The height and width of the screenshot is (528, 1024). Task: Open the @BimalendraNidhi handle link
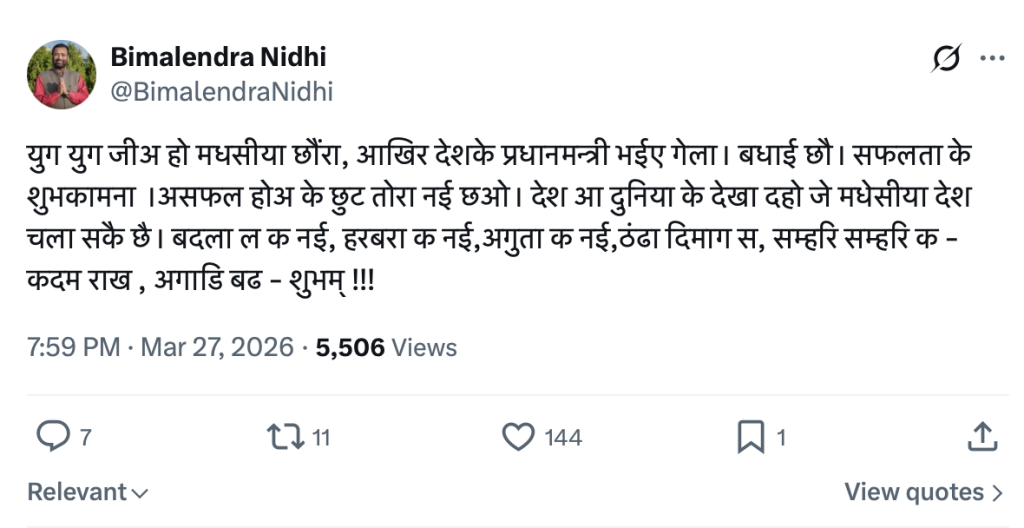click(221, 92)
